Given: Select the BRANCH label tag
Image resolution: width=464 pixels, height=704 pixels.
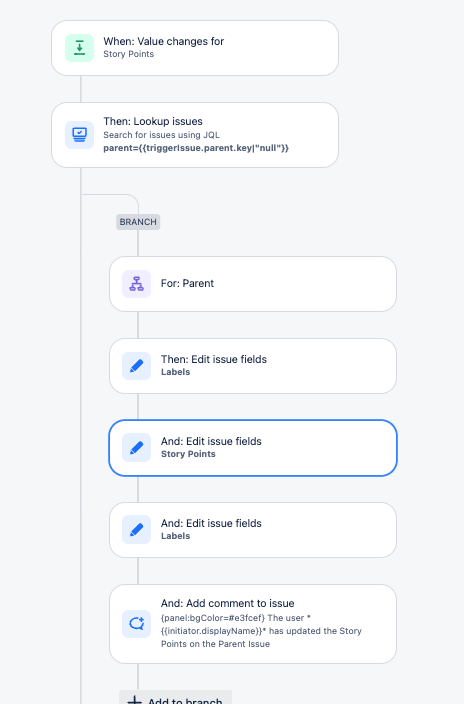Looking at the screenshot, I should click(138, 222).
